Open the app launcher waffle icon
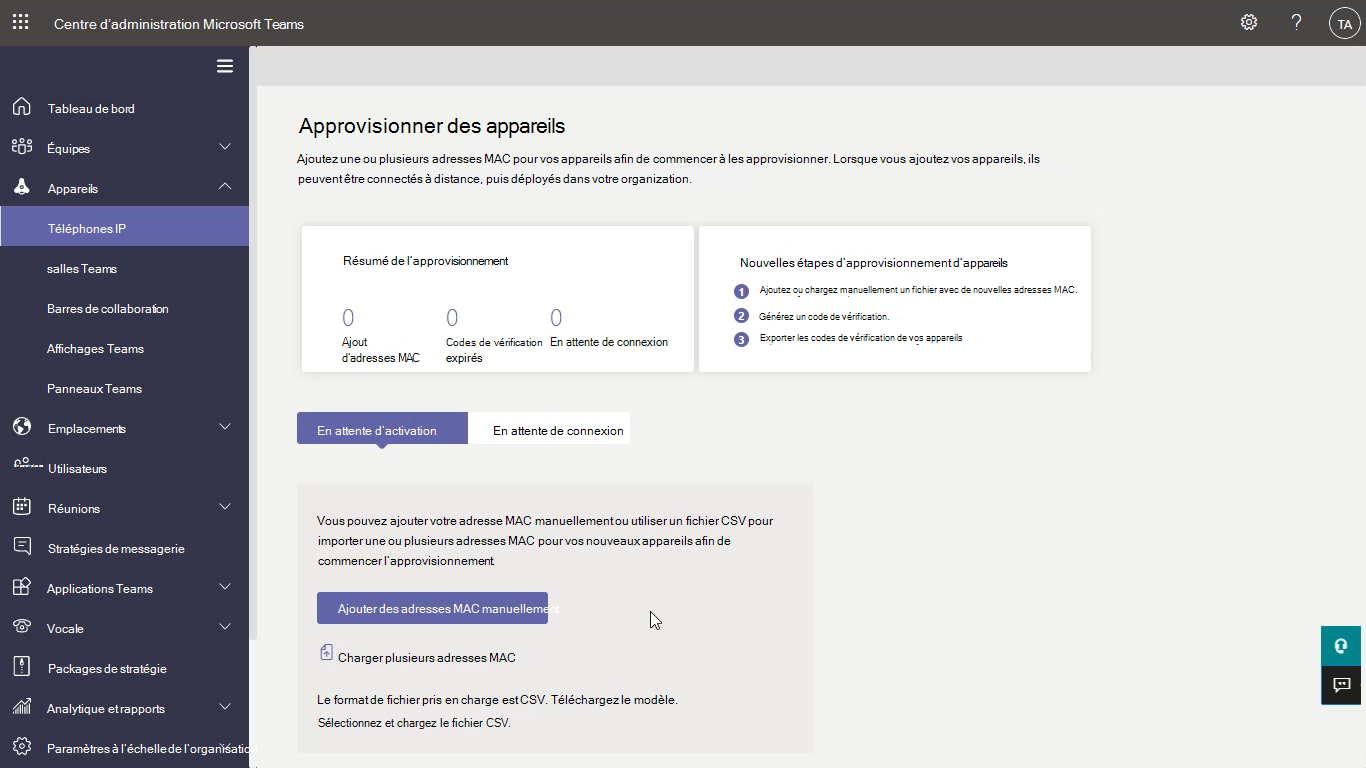1366x768 pixels. coord(20,22)
